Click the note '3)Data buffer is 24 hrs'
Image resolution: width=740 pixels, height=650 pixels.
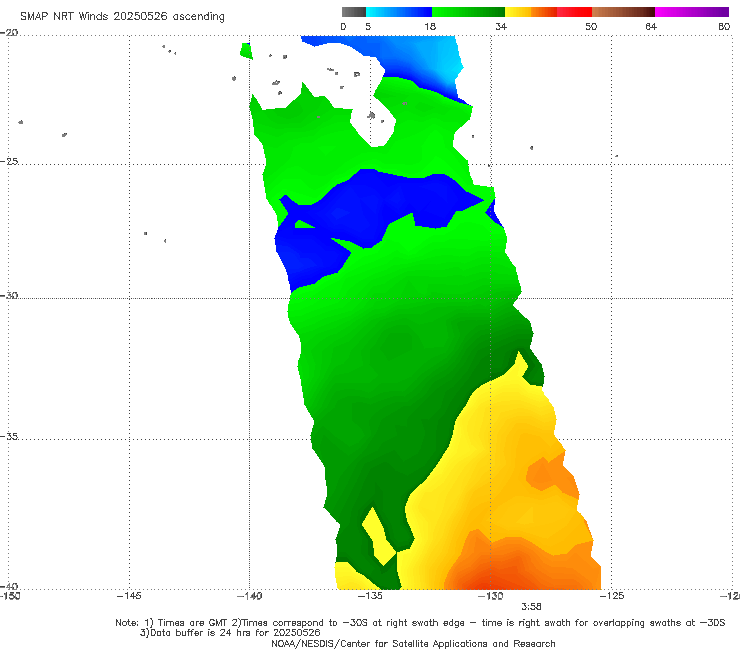click(230, 633)
